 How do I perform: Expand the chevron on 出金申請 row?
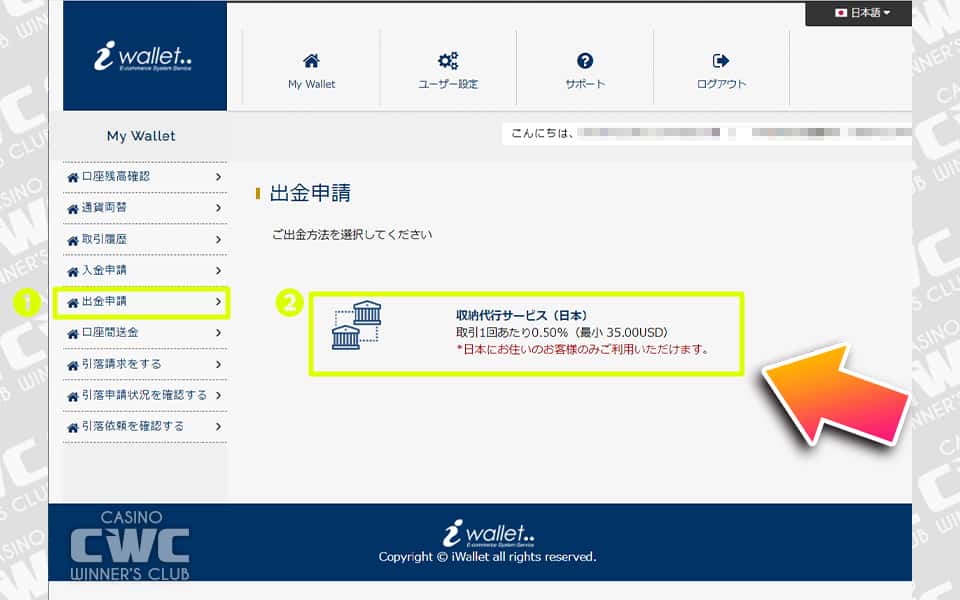point(219,302)
